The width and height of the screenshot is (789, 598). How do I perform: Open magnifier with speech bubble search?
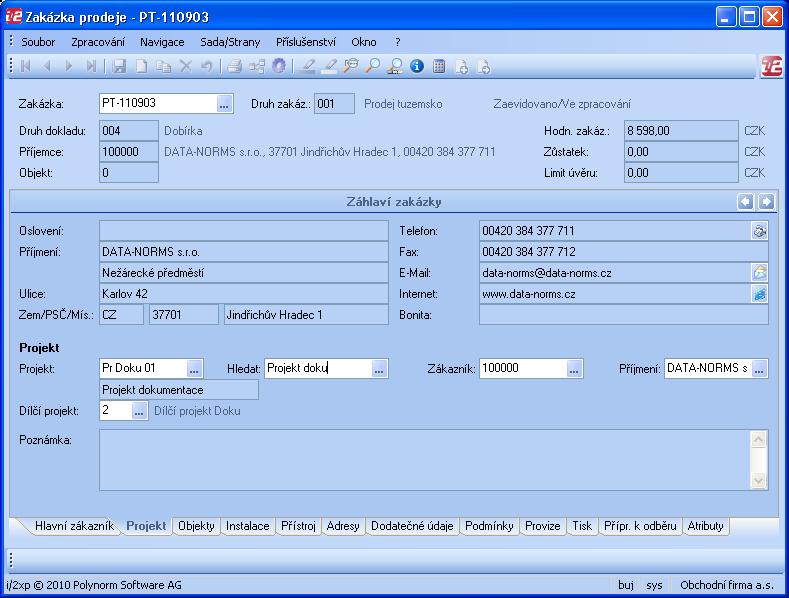[x=351, y=66]
